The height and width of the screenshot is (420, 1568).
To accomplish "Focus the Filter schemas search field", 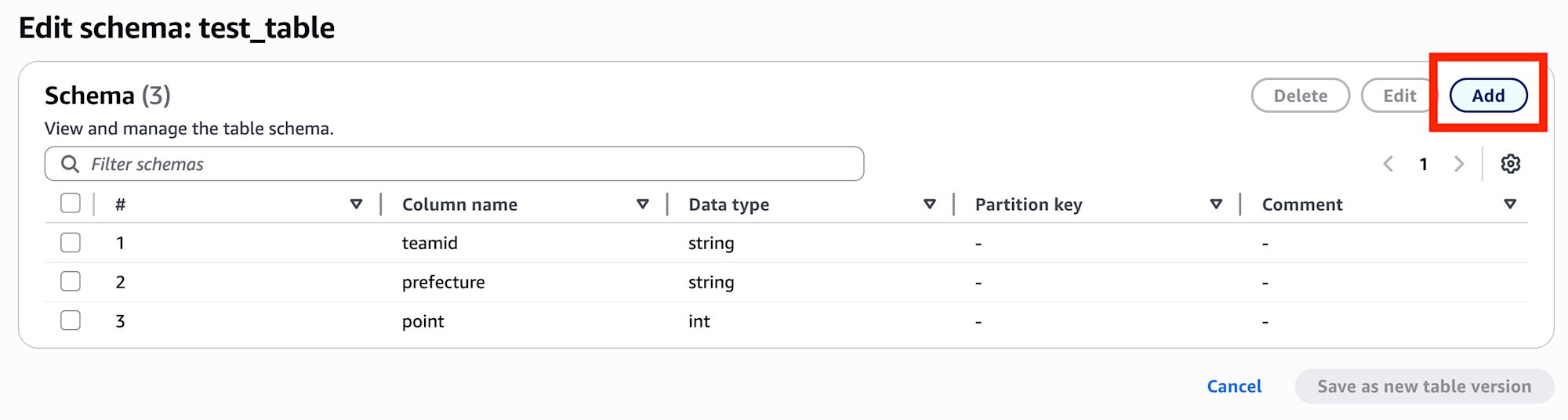I will pos(454,164).
